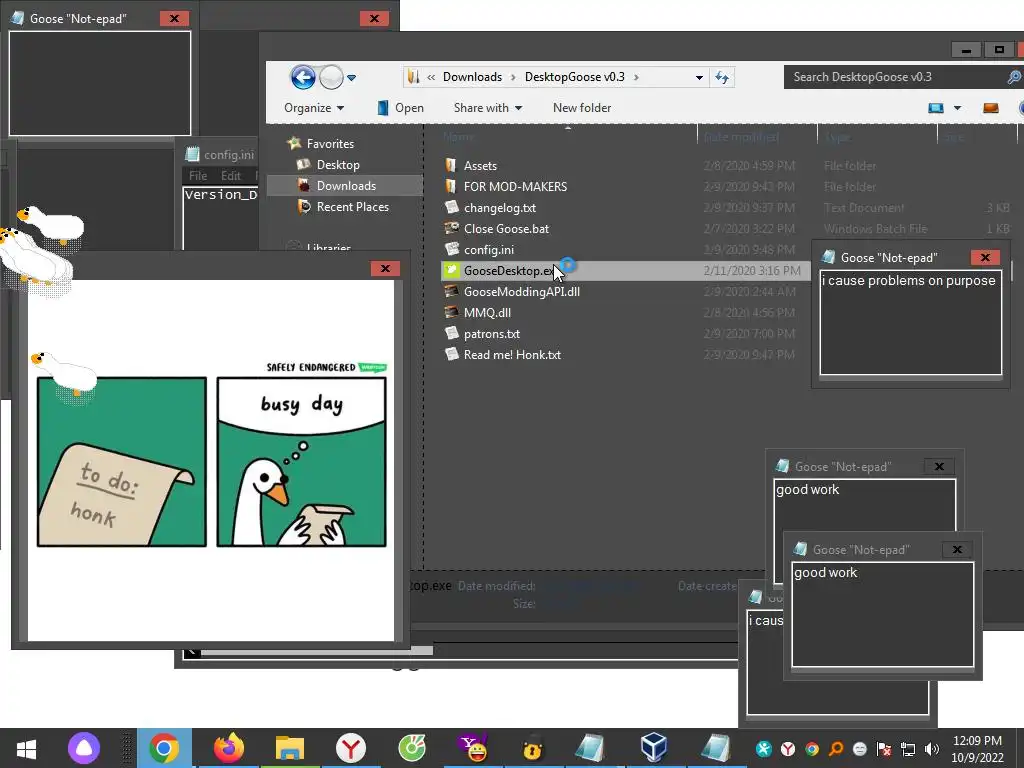Screen dimensions: 1024x768
Task: Open File Explorer from the taskbar
Action: click(289, 748)
